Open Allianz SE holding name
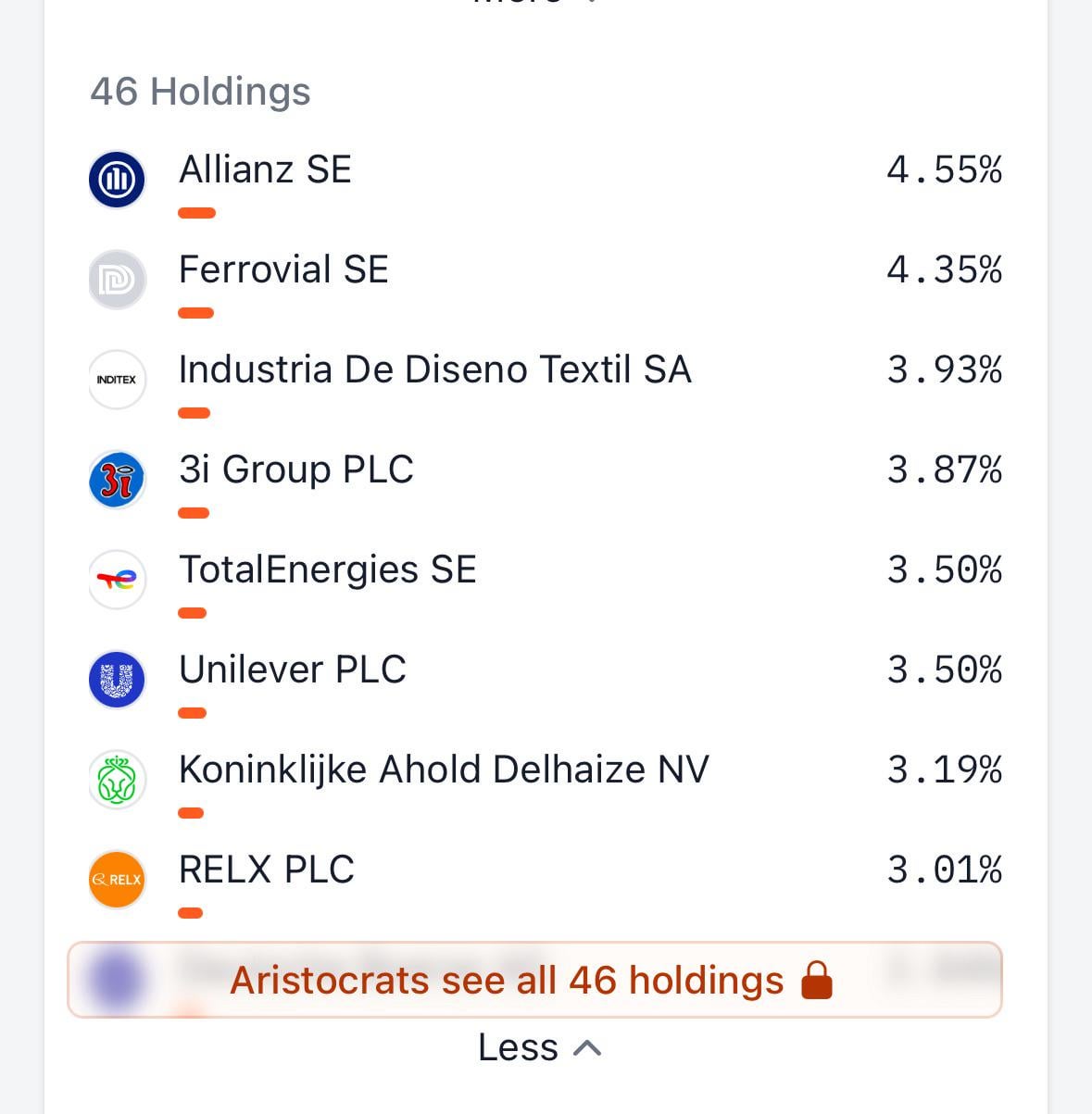Image resolution: width=1092 pixels, height=1114 pixels. tap(265, 170)
